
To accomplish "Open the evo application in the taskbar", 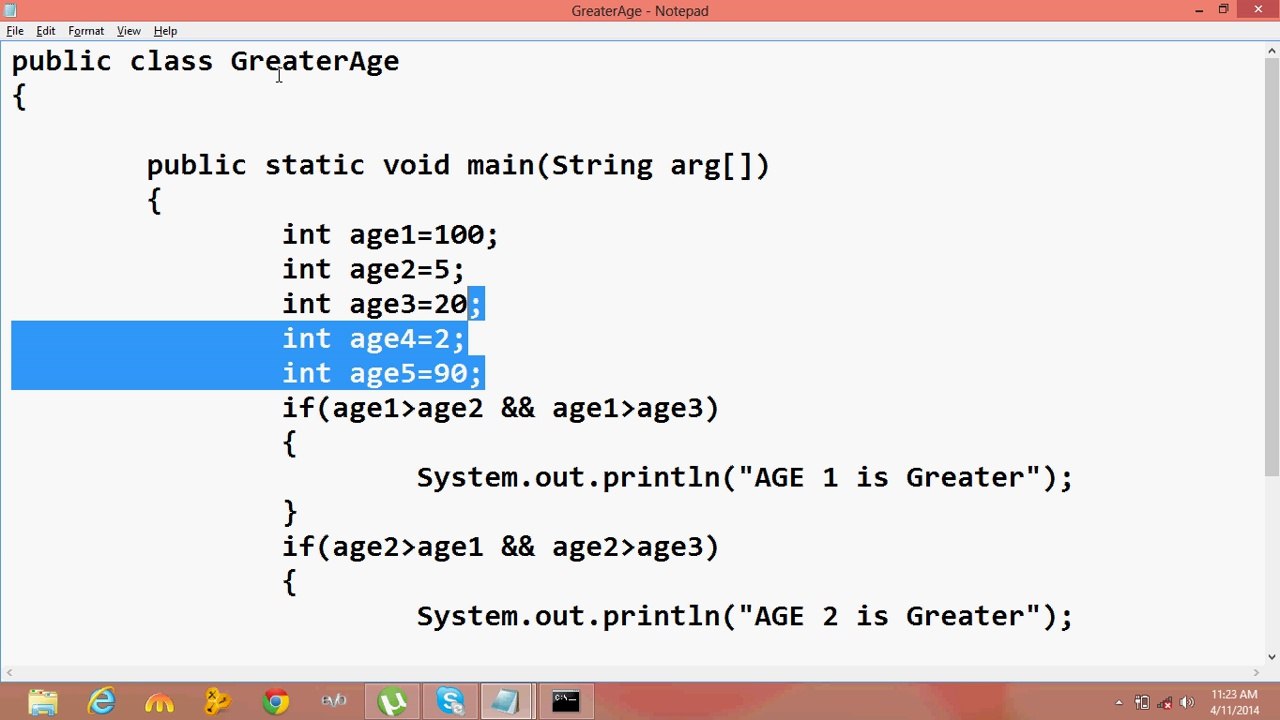I will pos(333,702).
